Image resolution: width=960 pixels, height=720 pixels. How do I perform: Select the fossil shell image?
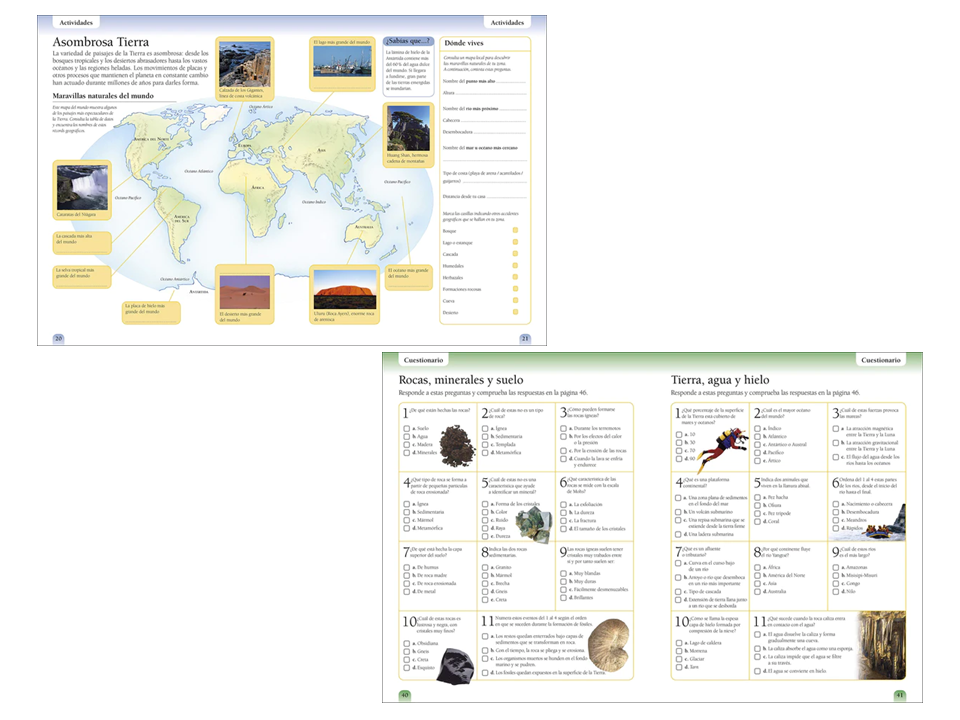tap(609, 647)
